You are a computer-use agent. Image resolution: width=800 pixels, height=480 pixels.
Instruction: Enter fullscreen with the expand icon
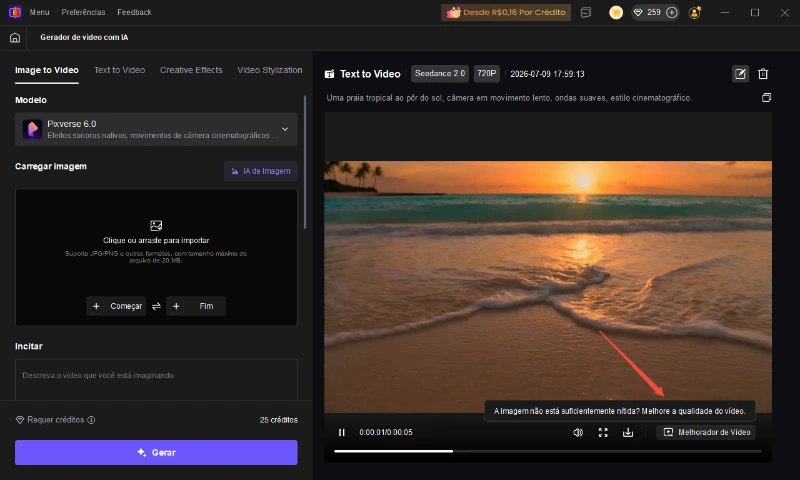[x=603, y=433]
